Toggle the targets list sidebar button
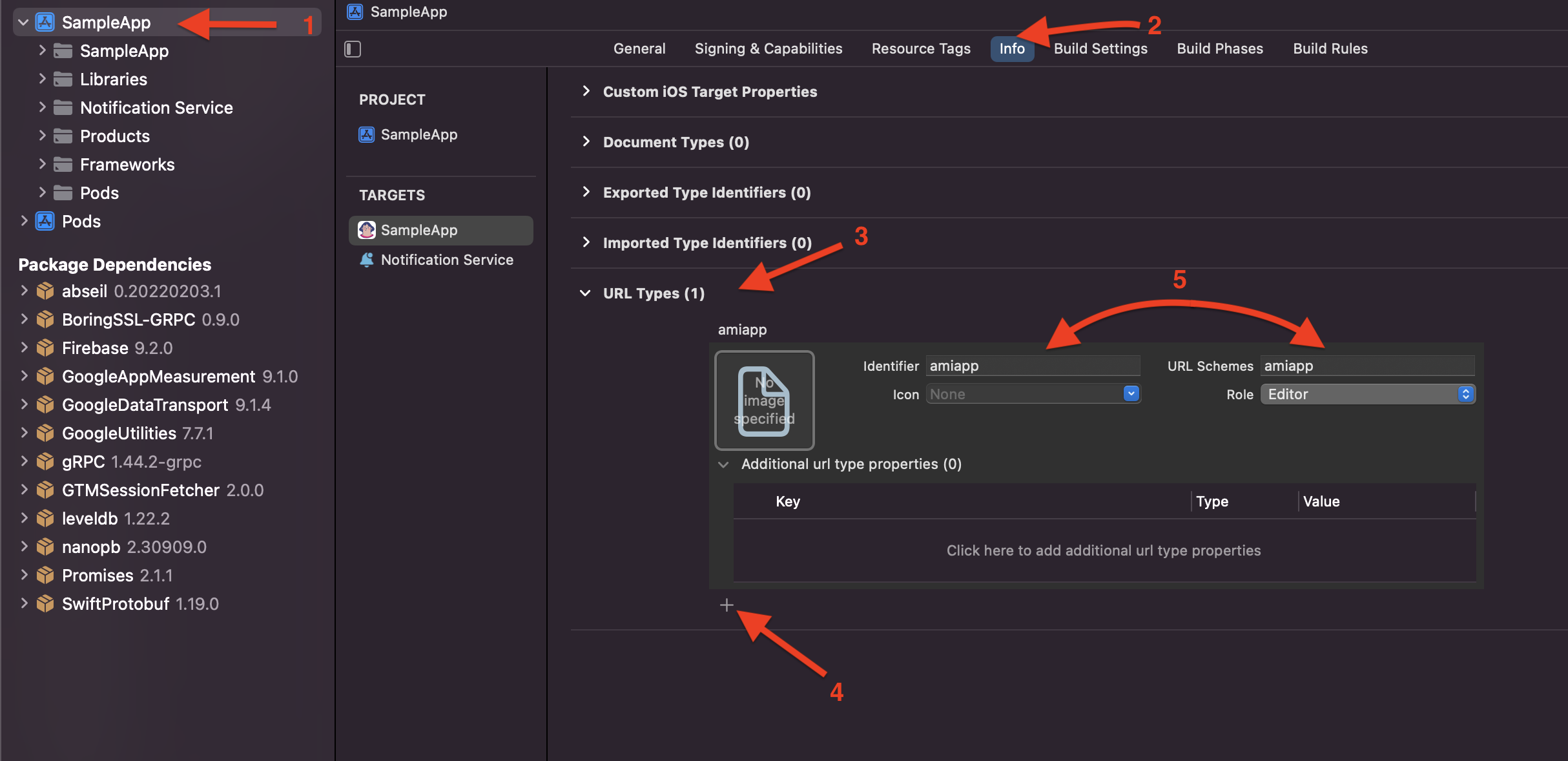The height and width of the screenshot is (761, 1568). 353,49
